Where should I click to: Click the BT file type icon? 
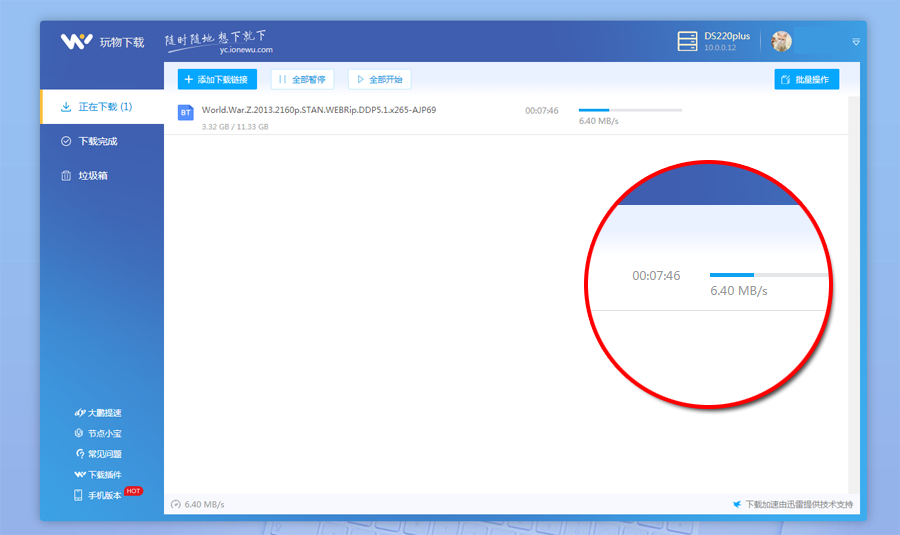(185, 113)
